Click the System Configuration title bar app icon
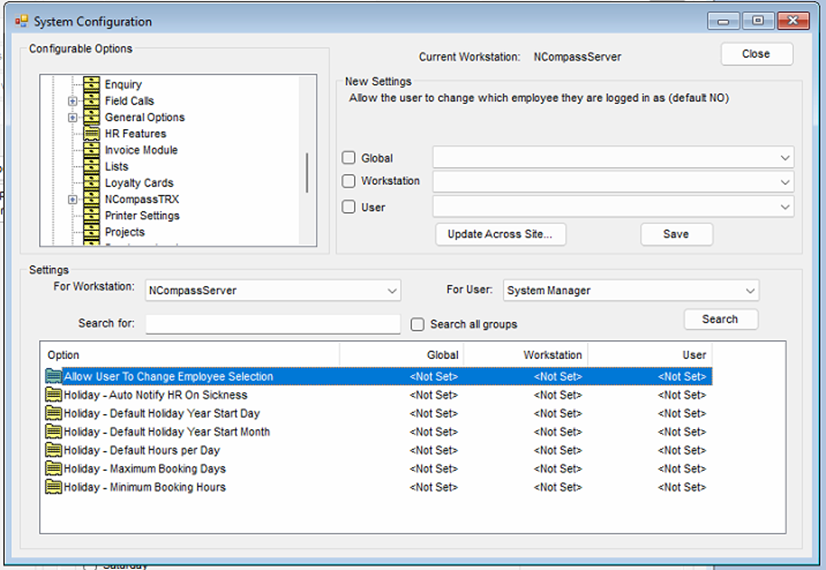Image resolution: width=826 pixels, height=570 pixels. pos(22,21)
